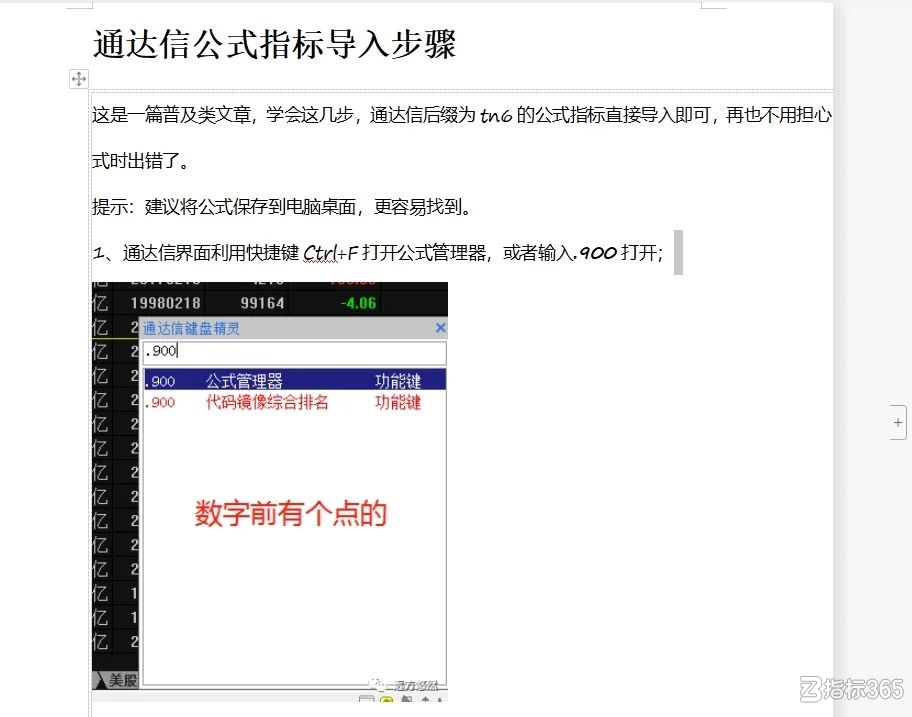Click the 美股 tab in the screenshot
Image resolution: width=912 pixels, height=717 pixels.
pyautogui.click(x=122, y=680)
